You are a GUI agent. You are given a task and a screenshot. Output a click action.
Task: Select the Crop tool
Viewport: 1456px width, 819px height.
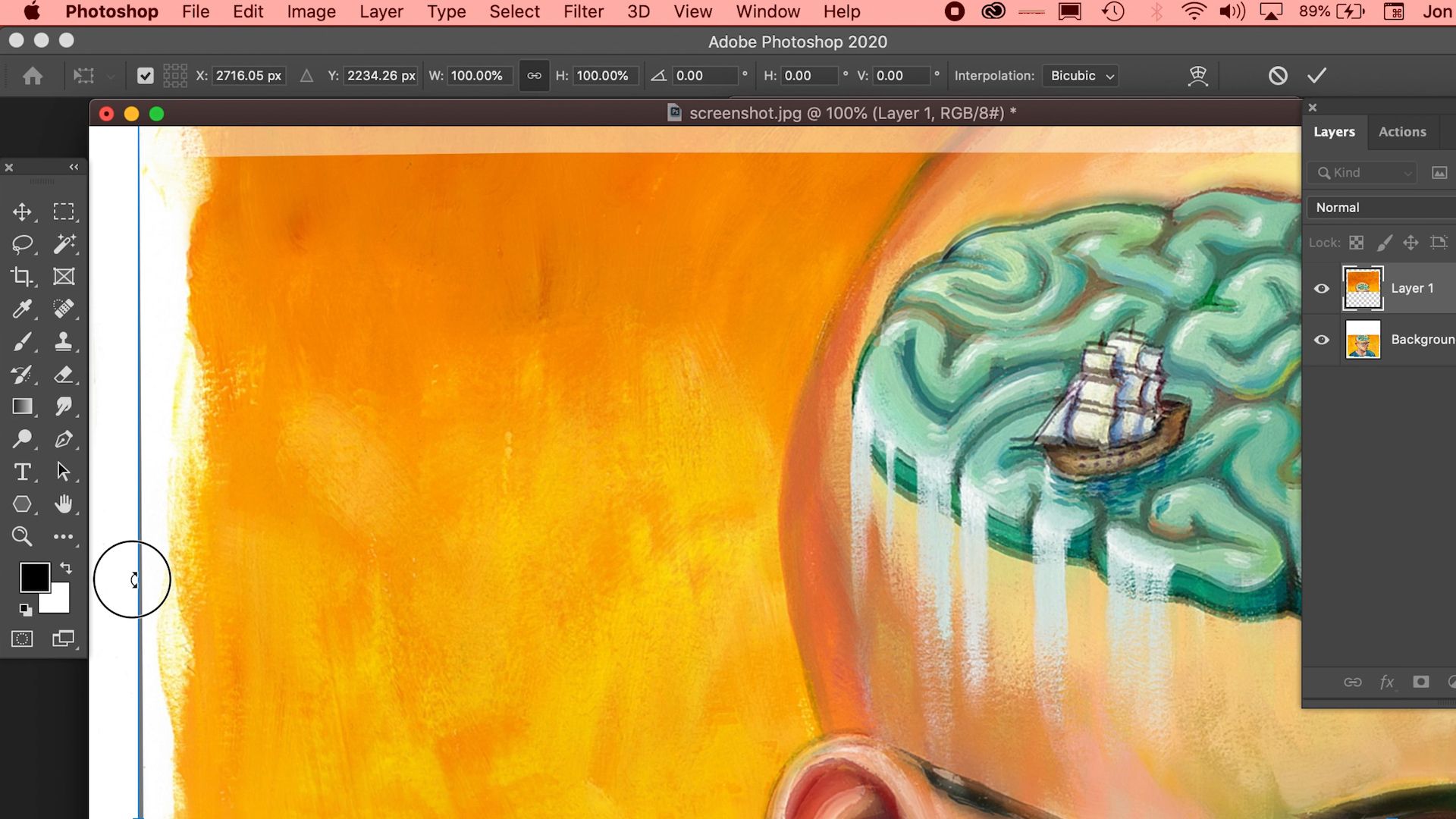coord(22,277)
